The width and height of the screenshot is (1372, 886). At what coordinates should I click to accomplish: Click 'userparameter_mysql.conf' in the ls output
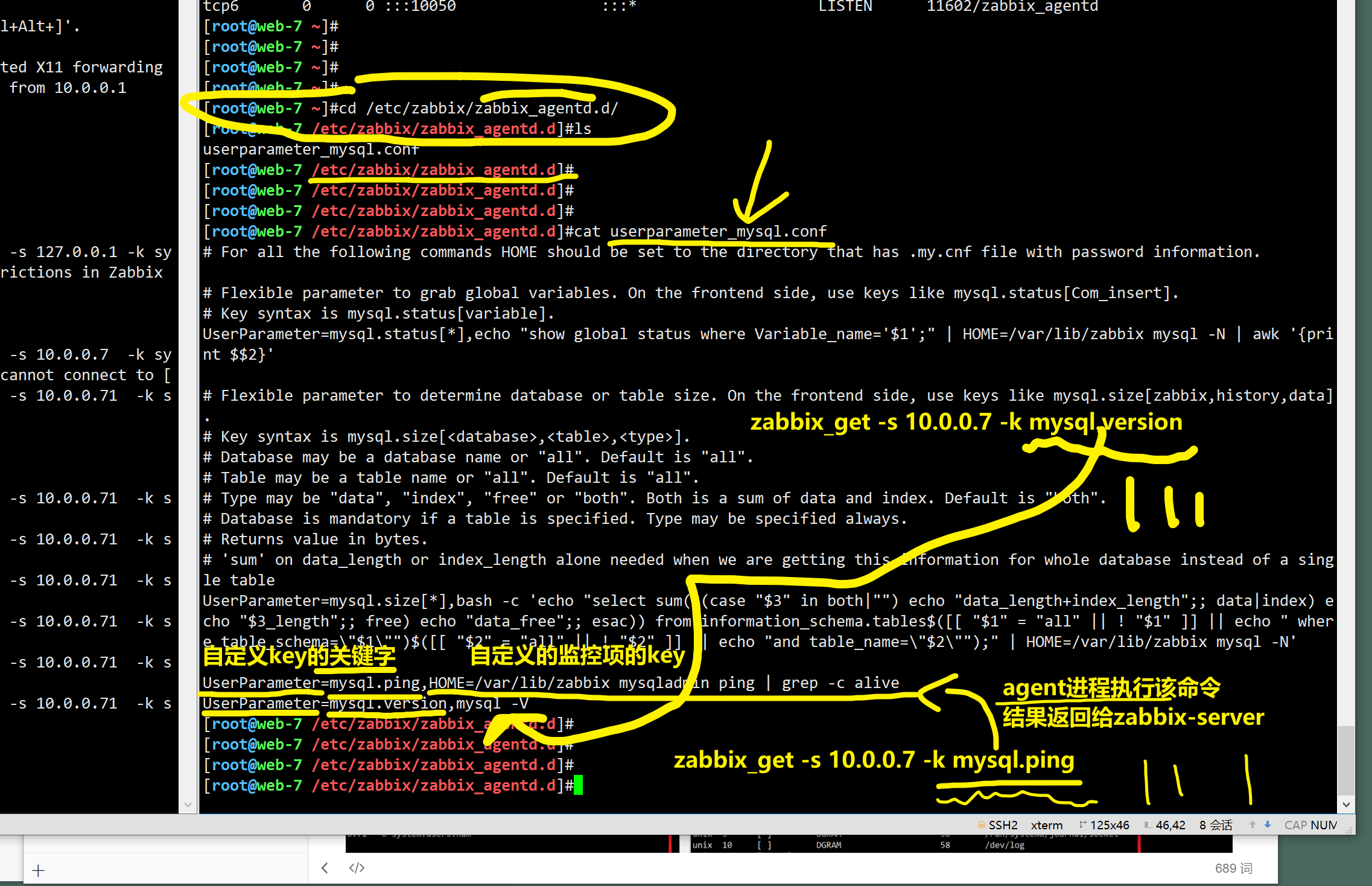click(311, 149)
